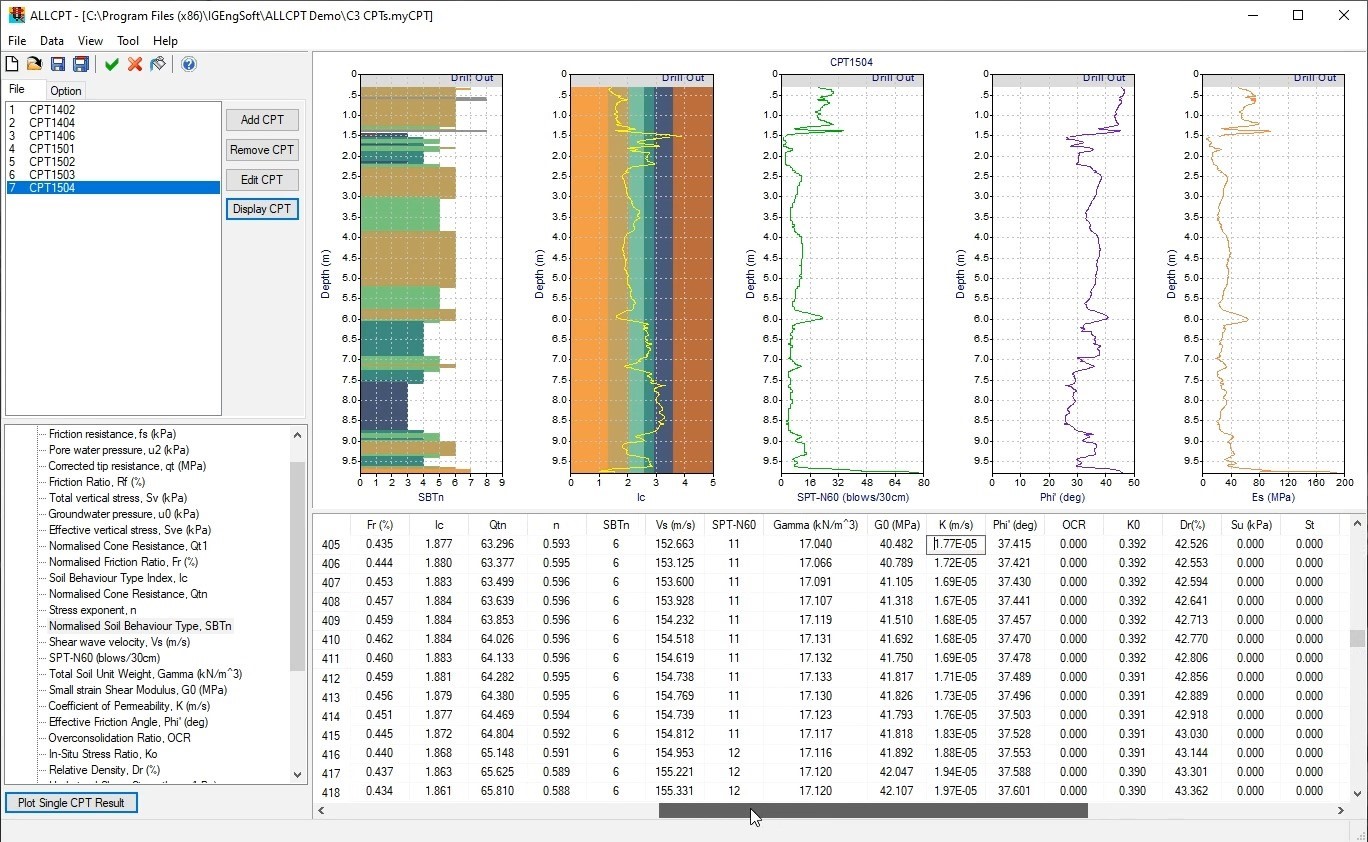Viewport: 1368px width, 842px height.
Task: Open a project using the folder icon
Action: coord(34,64)
